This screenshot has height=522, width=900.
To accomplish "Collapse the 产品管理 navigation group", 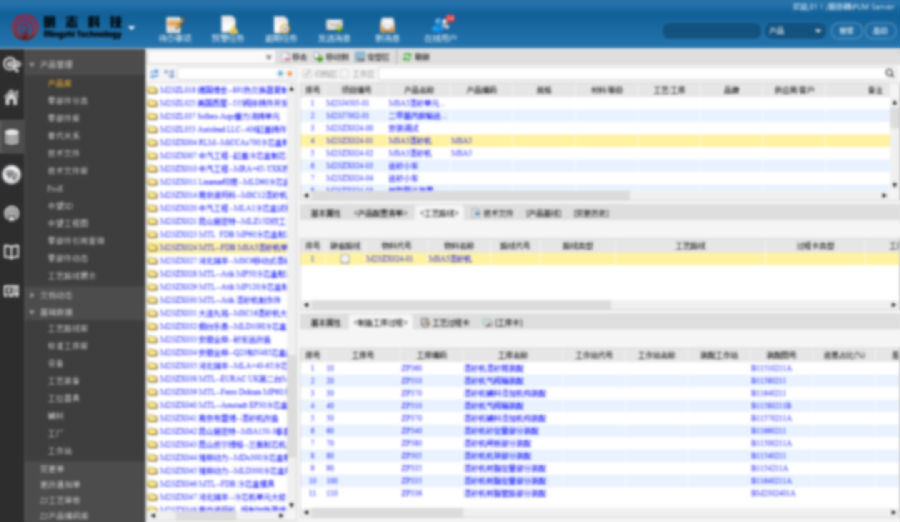I will [32, 64].
